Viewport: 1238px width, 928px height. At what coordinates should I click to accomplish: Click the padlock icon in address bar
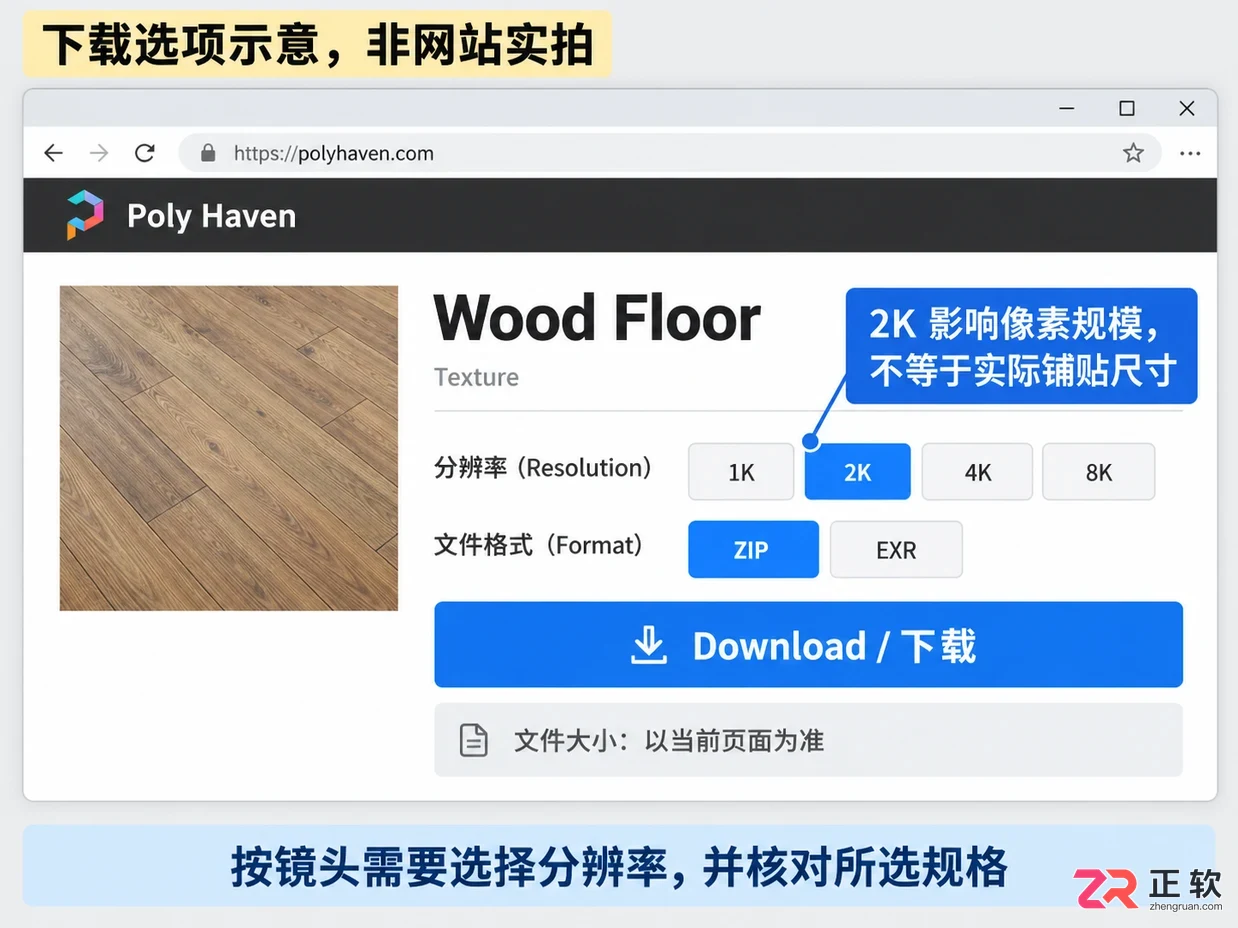[208, 153]
